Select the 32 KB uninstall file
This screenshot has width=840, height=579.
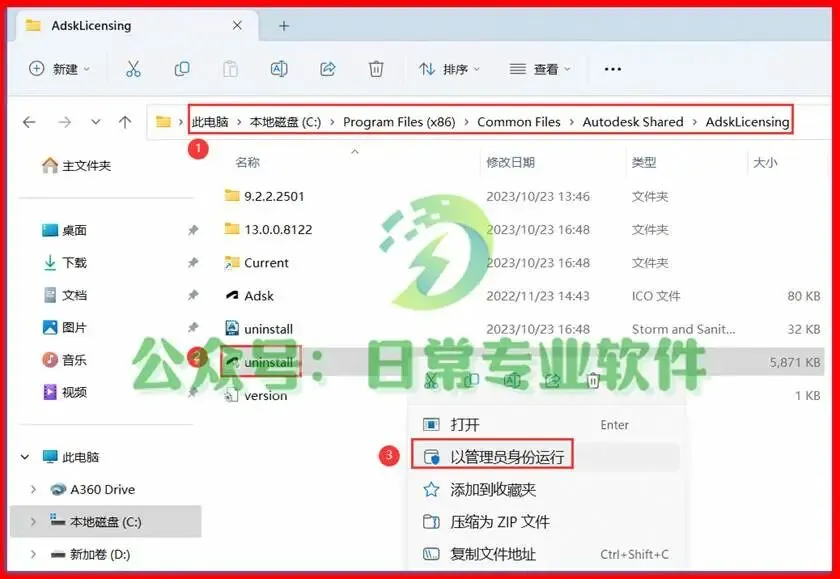(x=258, y=329)
